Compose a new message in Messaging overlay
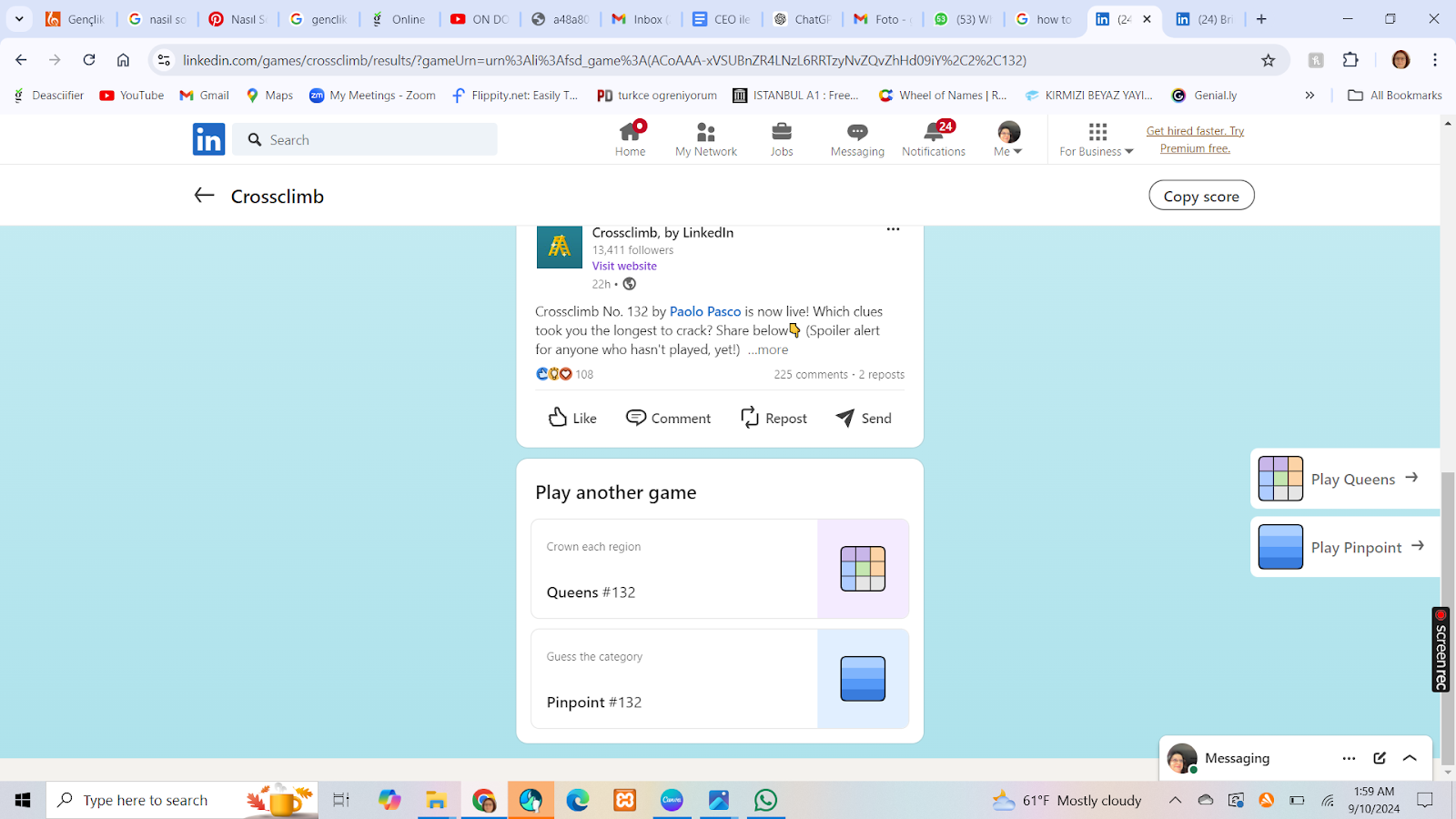This screenshot has height=819, width=1456. coord(1380,758)
